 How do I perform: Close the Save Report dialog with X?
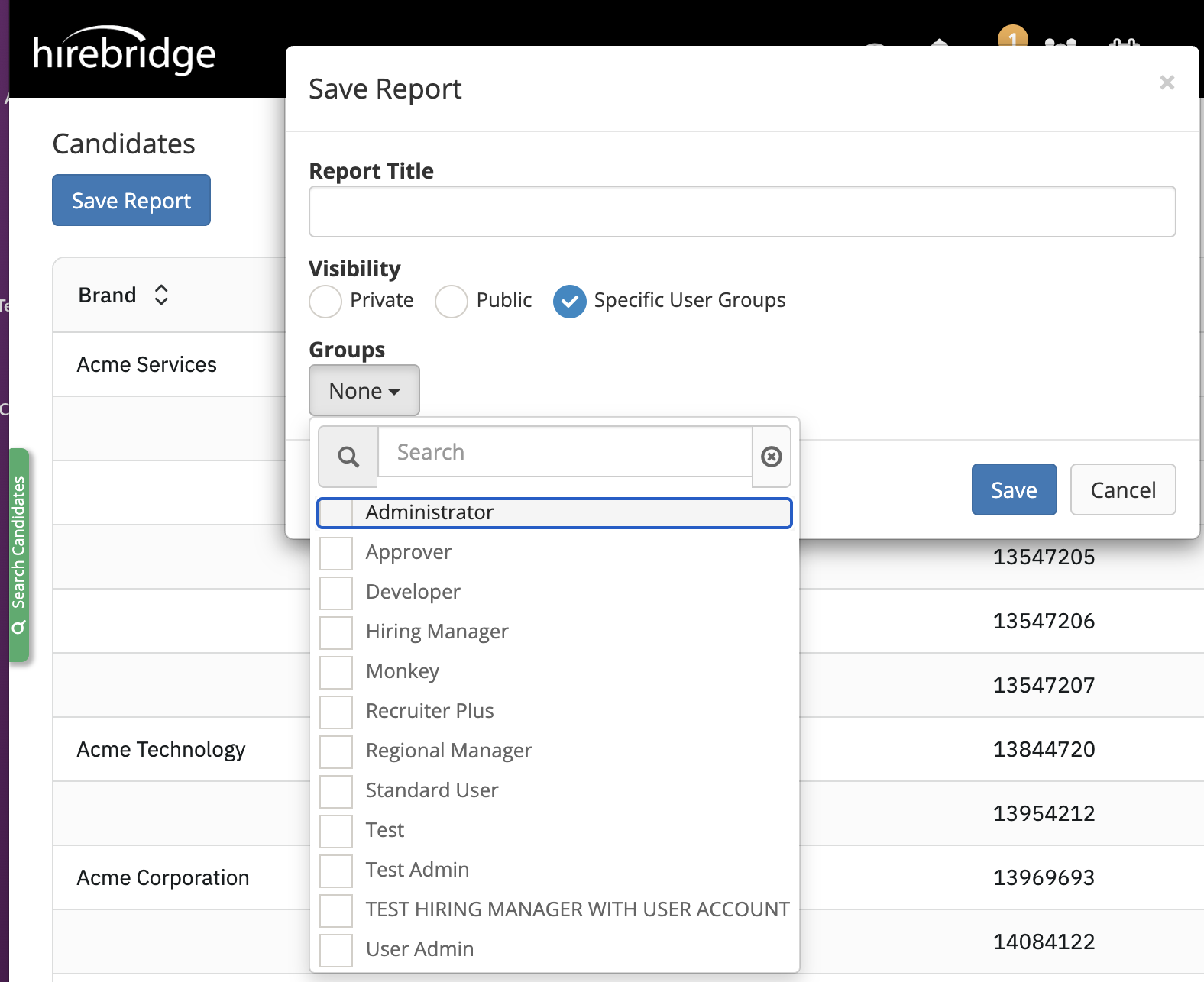1167,82
